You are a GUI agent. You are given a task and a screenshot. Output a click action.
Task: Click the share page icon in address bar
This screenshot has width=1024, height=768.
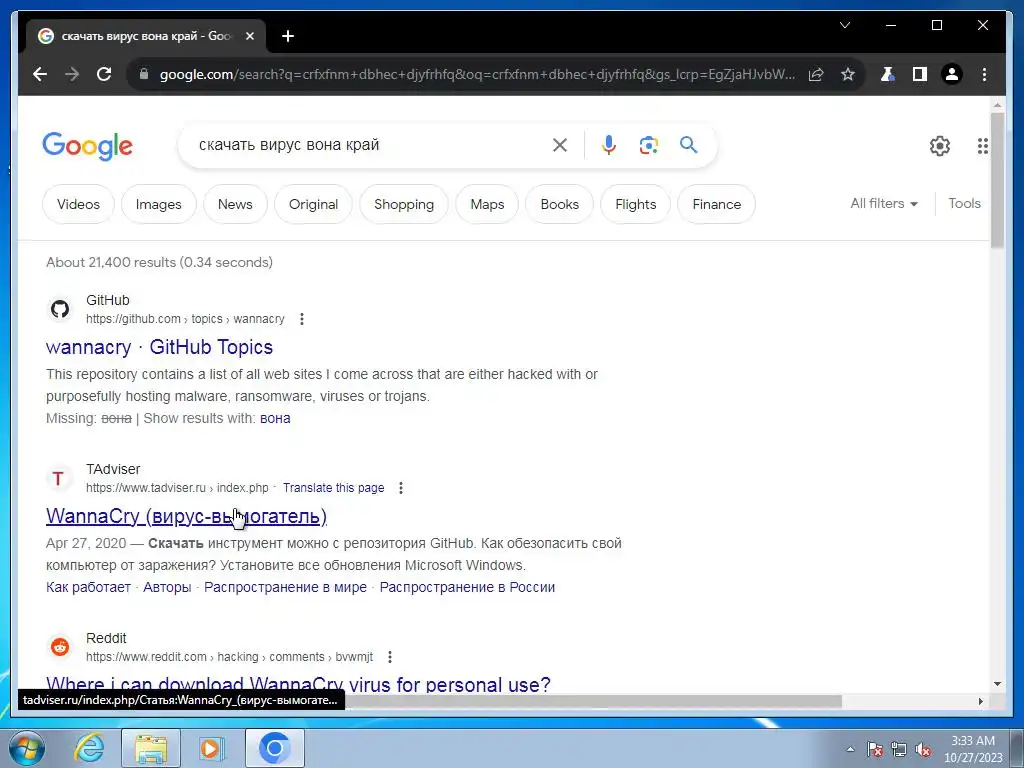pyautogui.click(x=816, y=74)
